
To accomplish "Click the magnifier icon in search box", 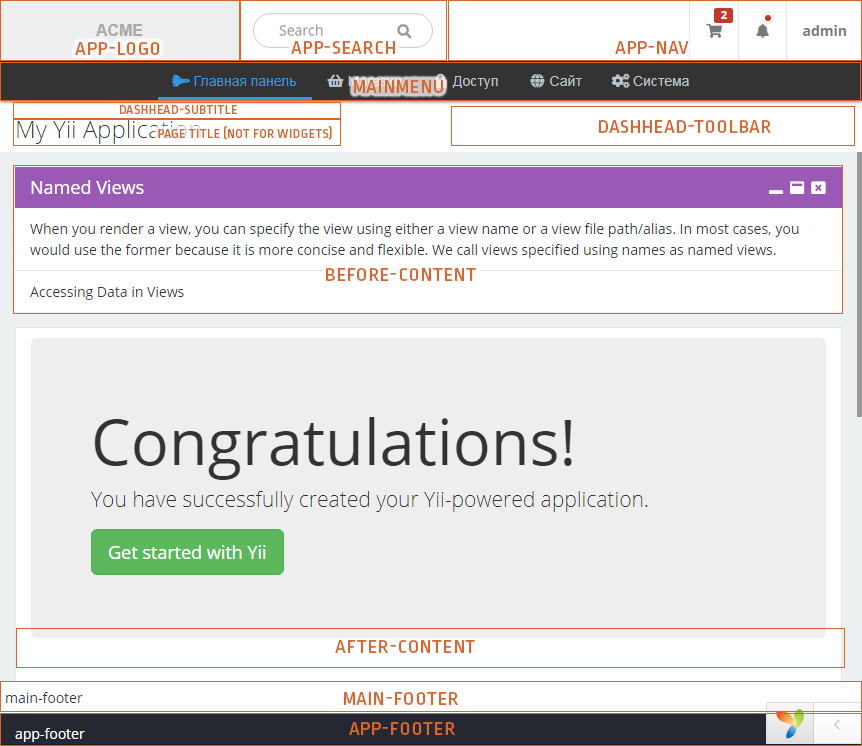I will coord(404,31).
